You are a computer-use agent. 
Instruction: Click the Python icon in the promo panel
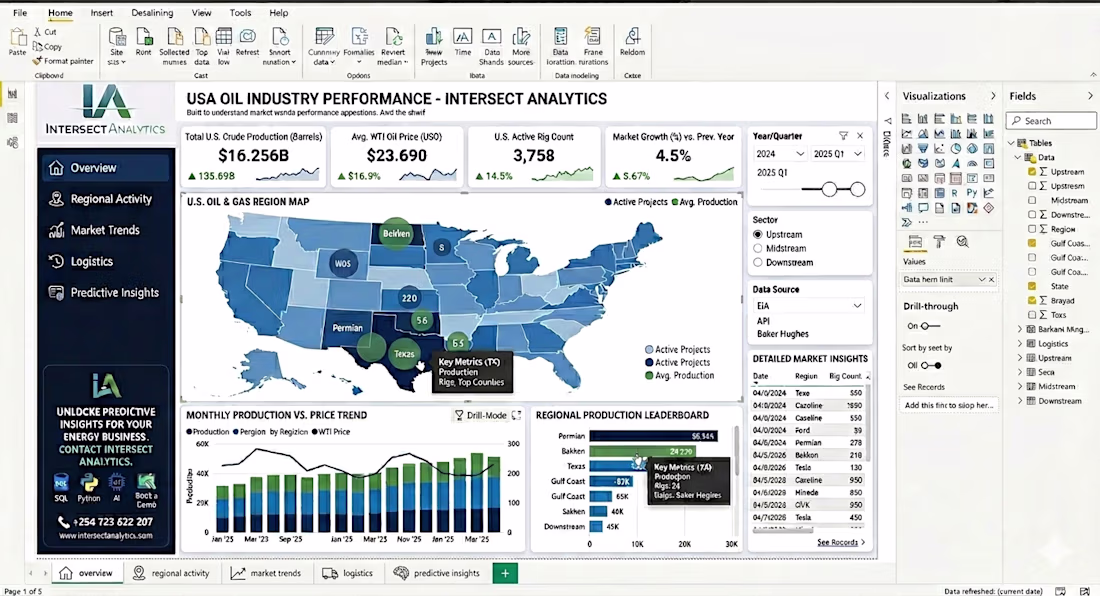tap(89, 482)
